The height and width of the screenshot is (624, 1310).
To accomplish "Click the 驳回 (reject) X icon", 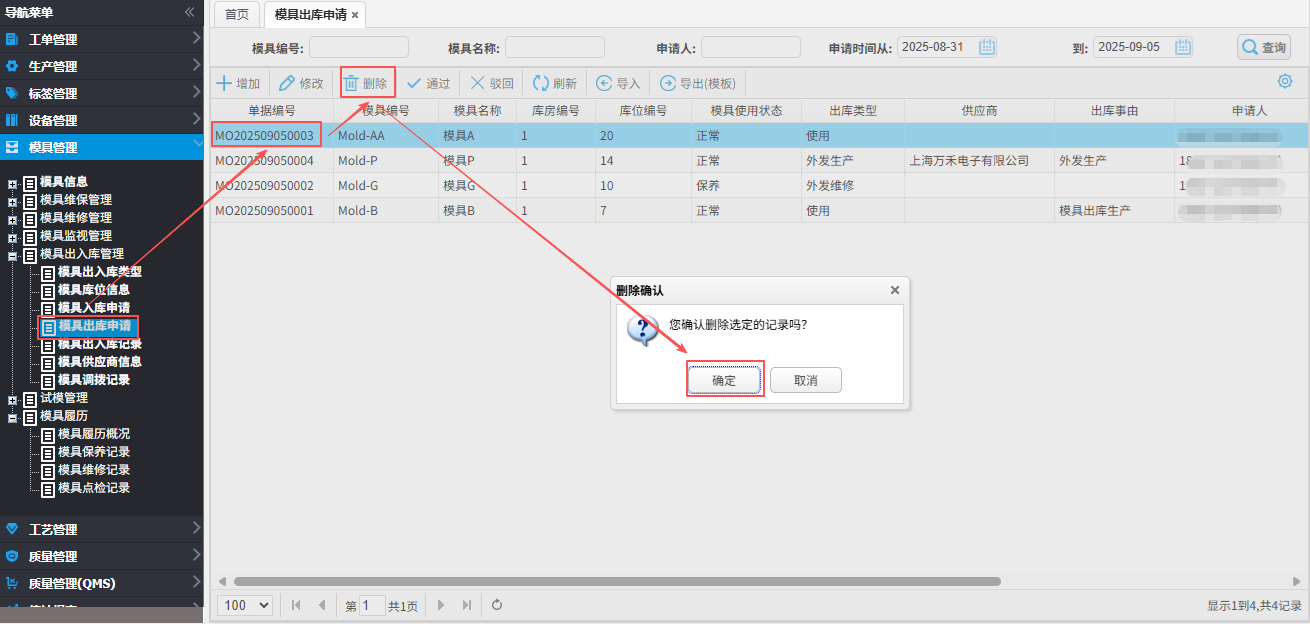I will (x=478, y=83).
